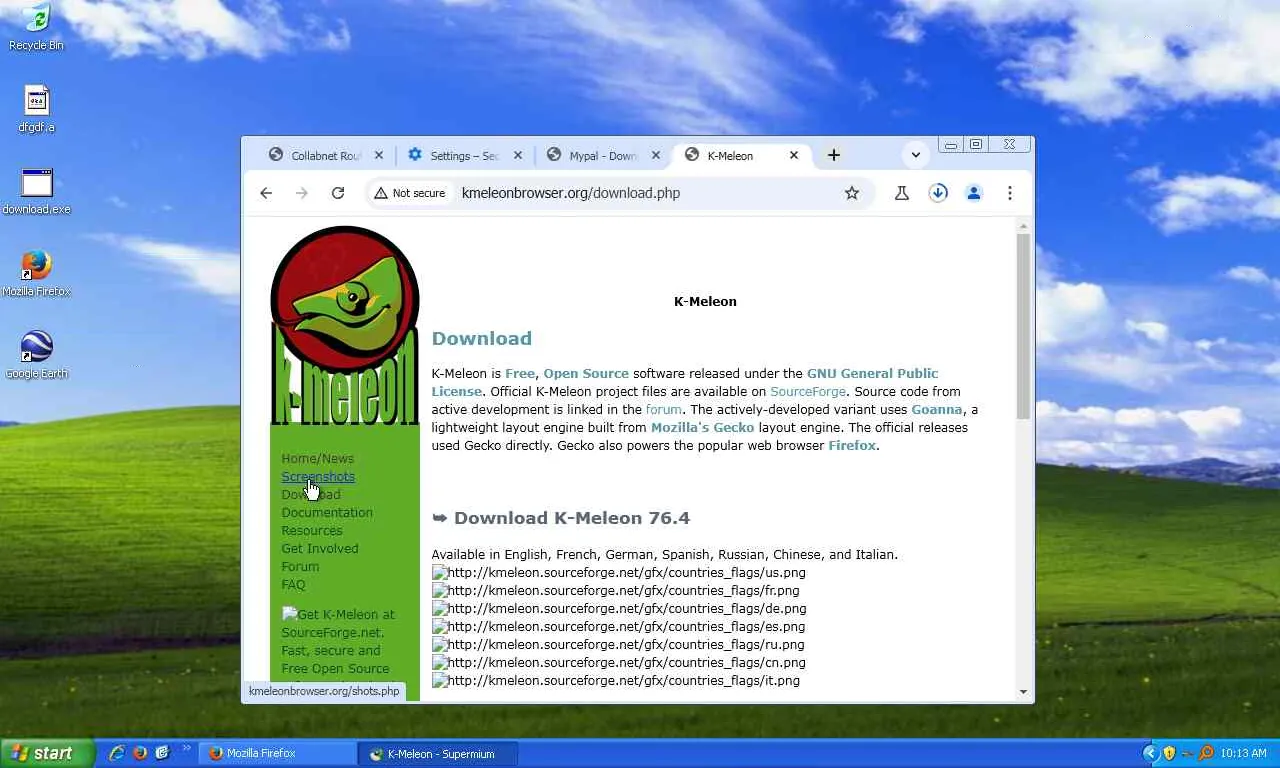Image resolution: width=1280 pixels, height=768 pixels.
Task: Follow the SourceForge link in paragraph
Action: click(808, 391)
